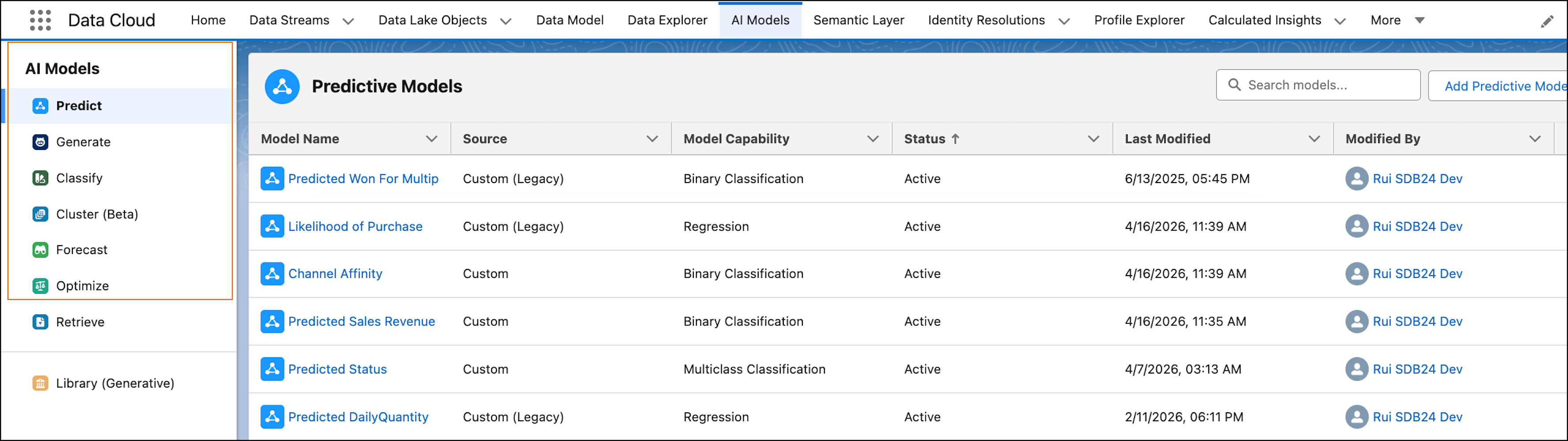Click the Optimize sidebar icon
The image size is (1568, 441).
point(40,286)
